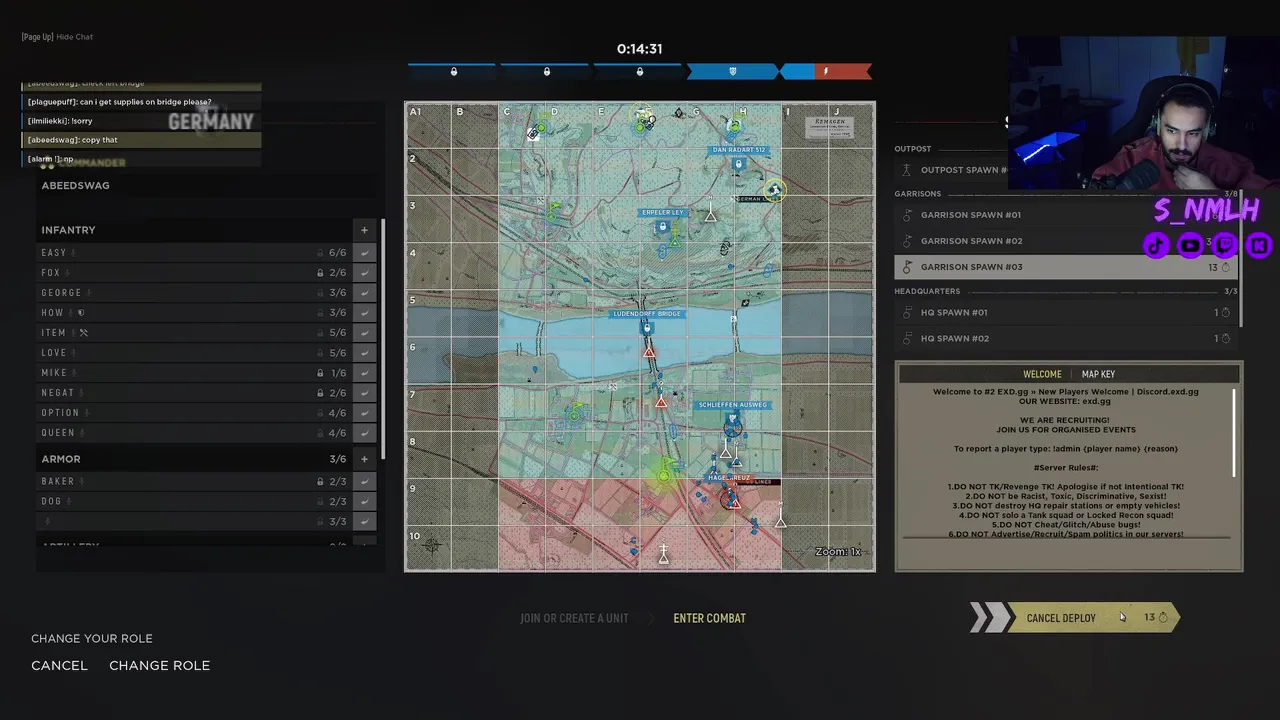
Task: Join the LOVE squad using its arrow icon
Action: [x=364, y=353]
